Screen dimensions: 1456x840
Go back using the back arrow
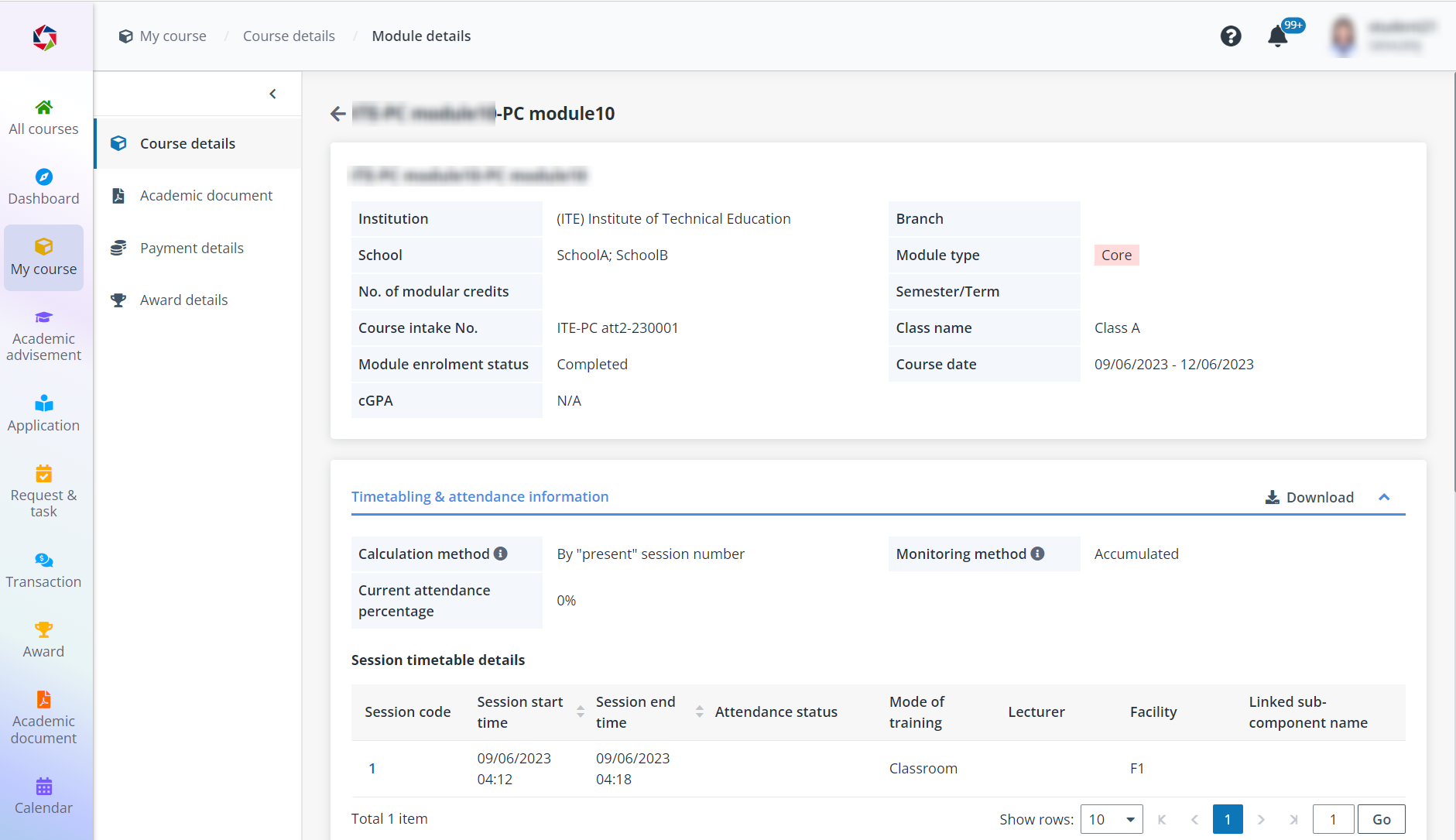pyautogui.click(x=338, y=113)
